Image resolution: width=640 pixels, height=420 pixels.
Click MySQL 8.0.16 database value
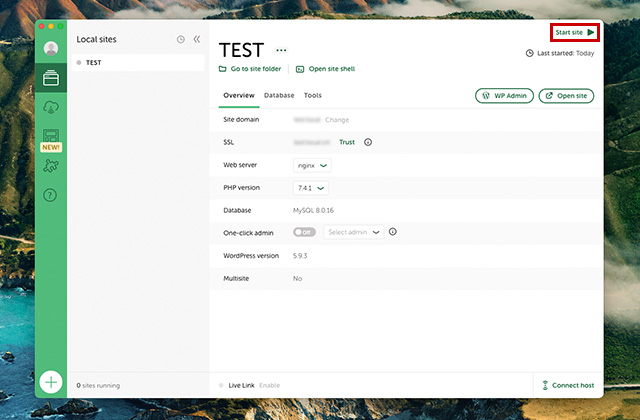coord(313,211)
